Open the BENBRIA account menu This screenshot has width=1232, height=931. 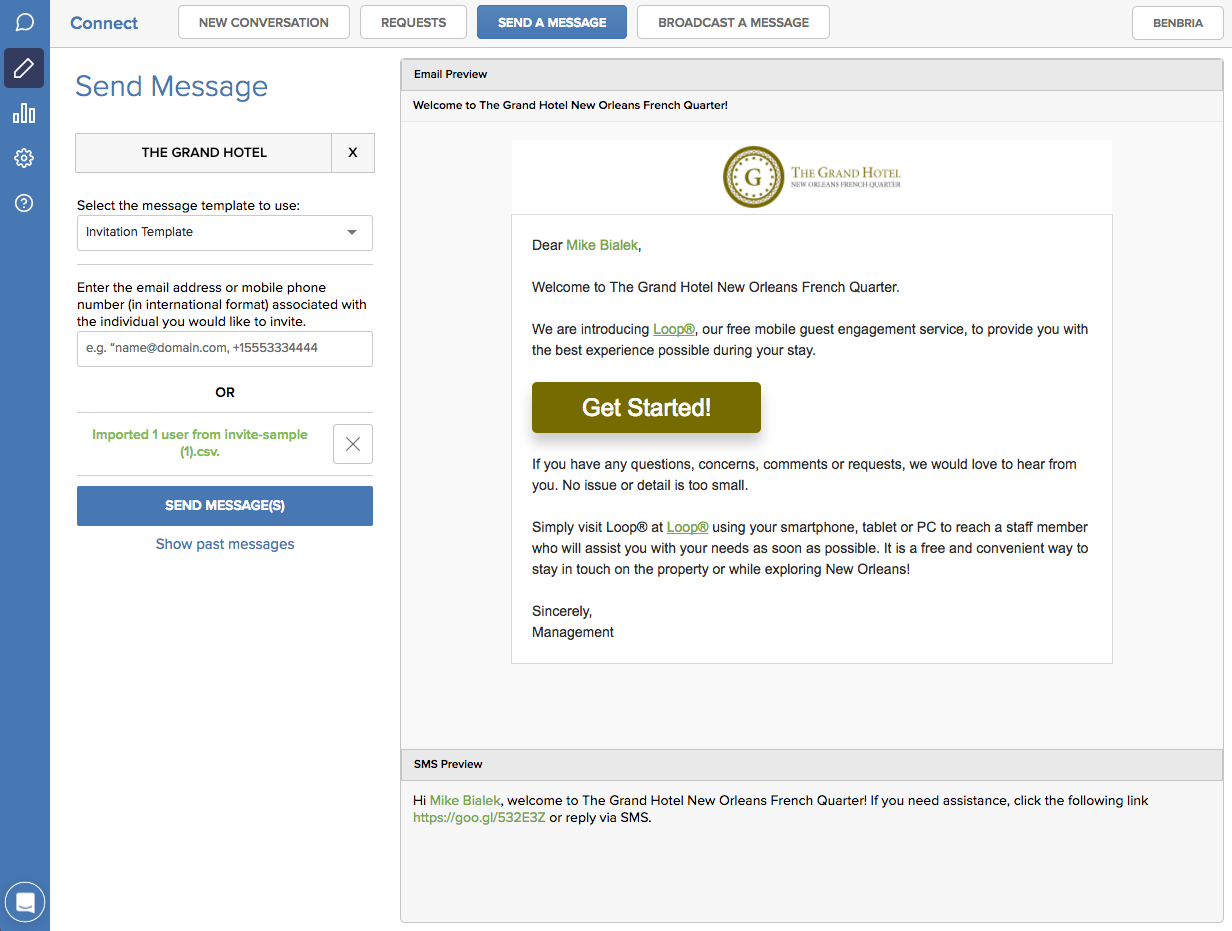1178,23
